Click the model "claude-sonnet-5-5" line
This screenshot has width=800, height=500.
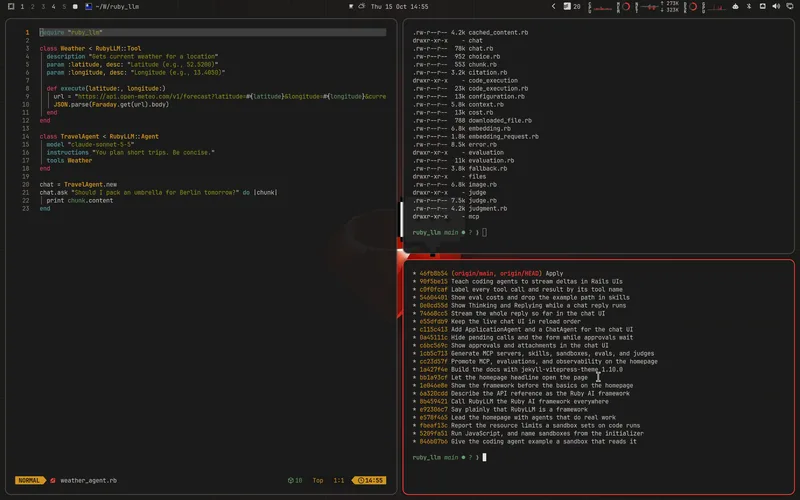[x=90, y=144]
